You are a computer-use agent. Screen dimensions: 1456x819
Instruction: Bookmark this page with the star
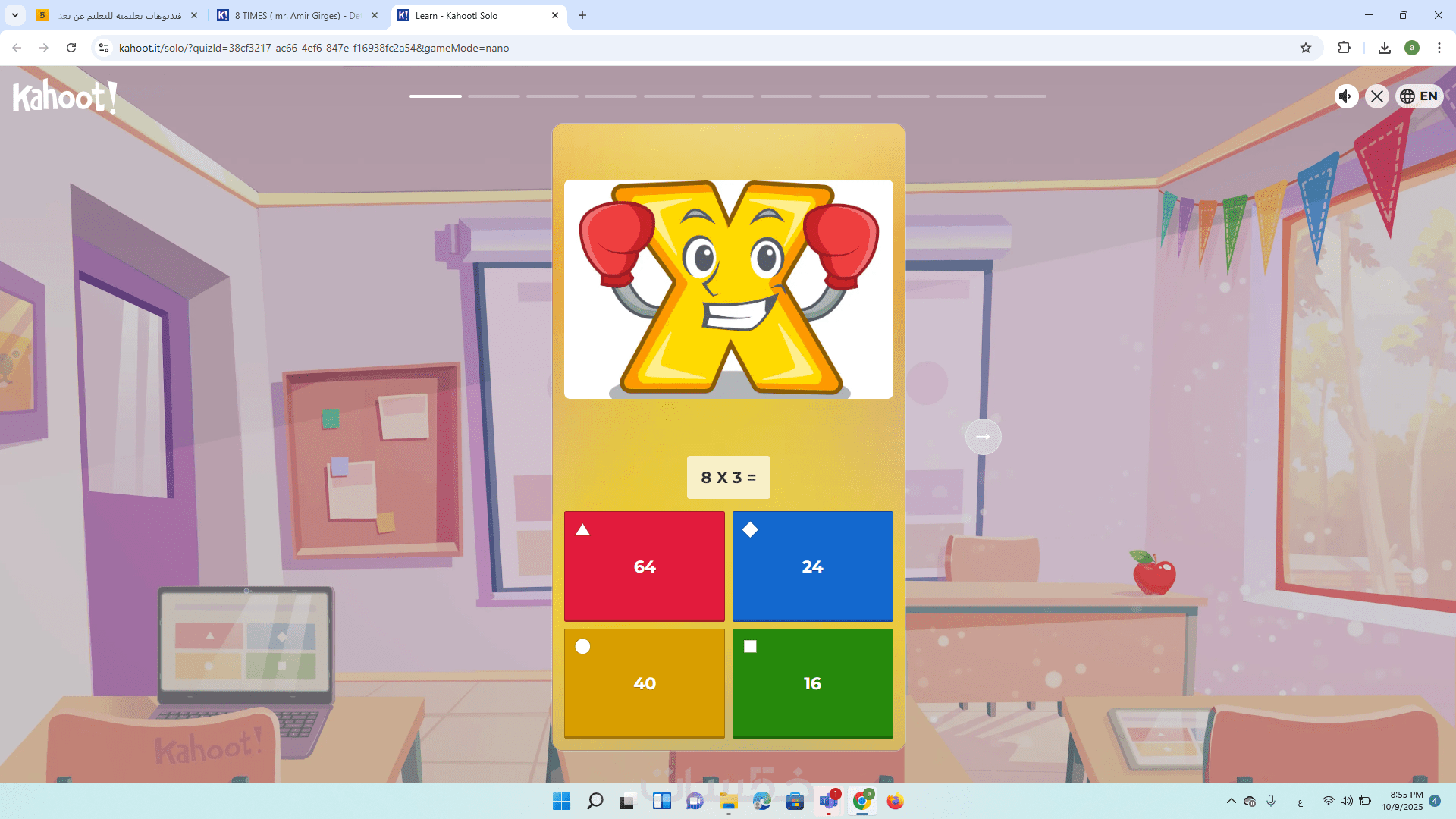pos(1306,48)
